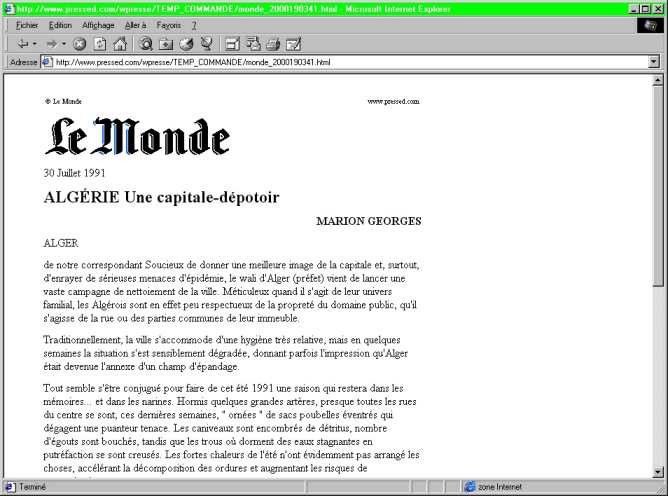Open the Favorites folder toolbar icon
This screenshot has width=668, height=496.
click(166, 44)
